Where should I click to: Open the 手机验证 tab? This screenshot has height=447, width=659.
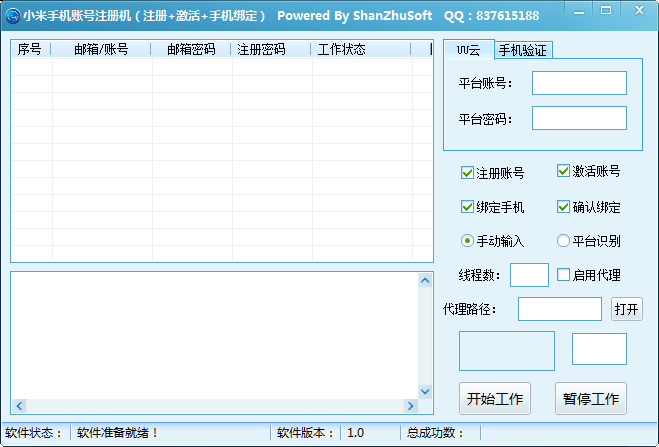523,51
